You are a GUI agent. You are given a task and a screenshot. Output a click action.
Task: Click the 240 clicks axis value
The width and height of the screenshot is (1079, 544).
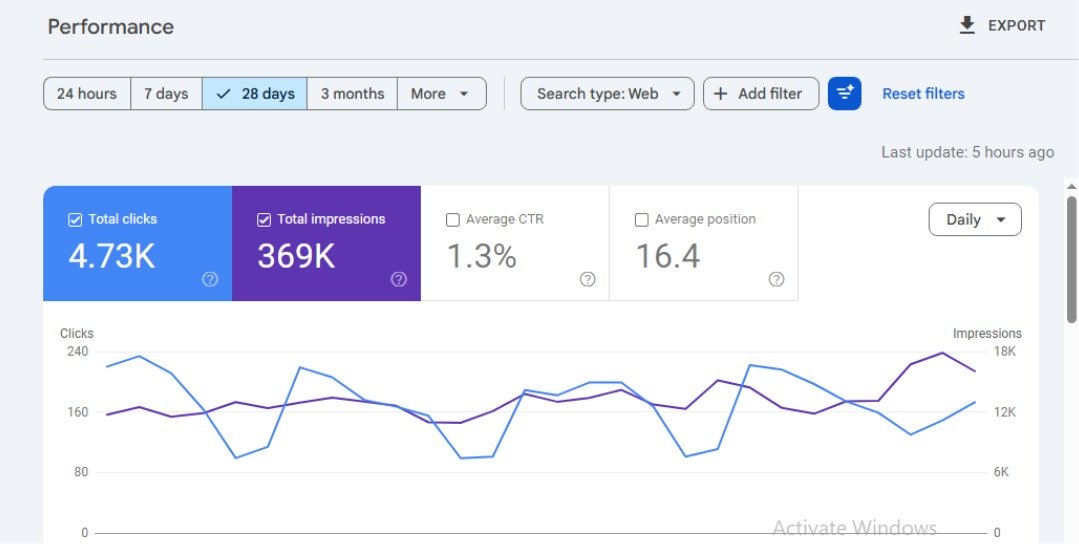(x=78, y=351)
